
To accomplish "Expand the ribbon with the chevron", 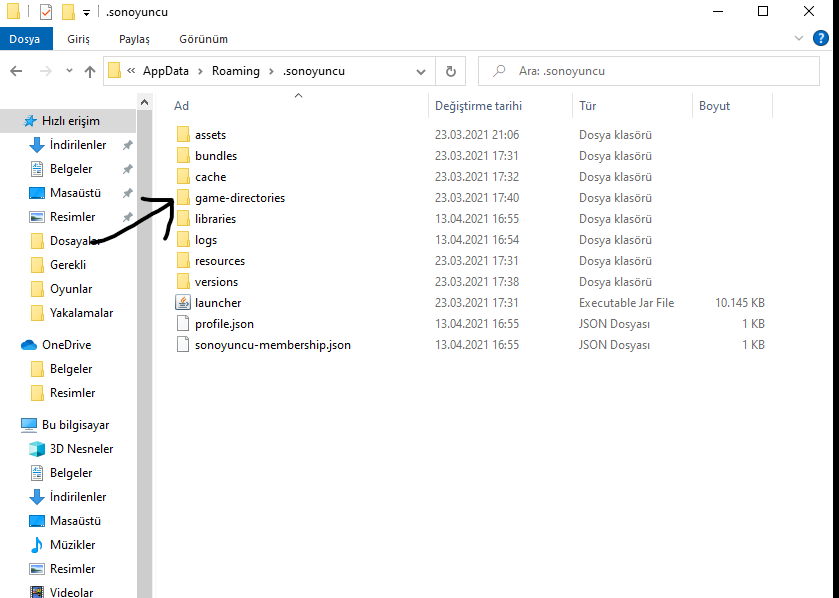I will coord(799,39).
